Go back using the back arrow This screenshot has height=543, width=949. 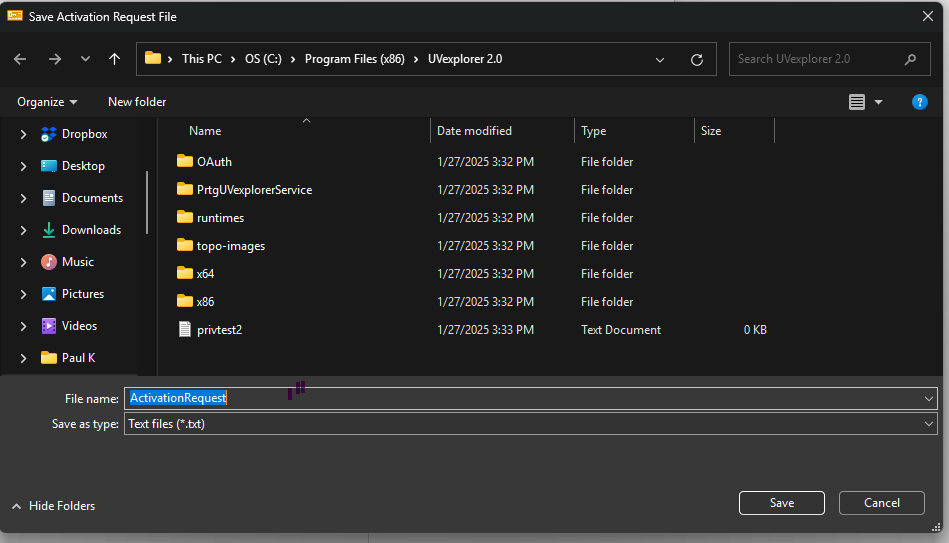coord(20,59)
